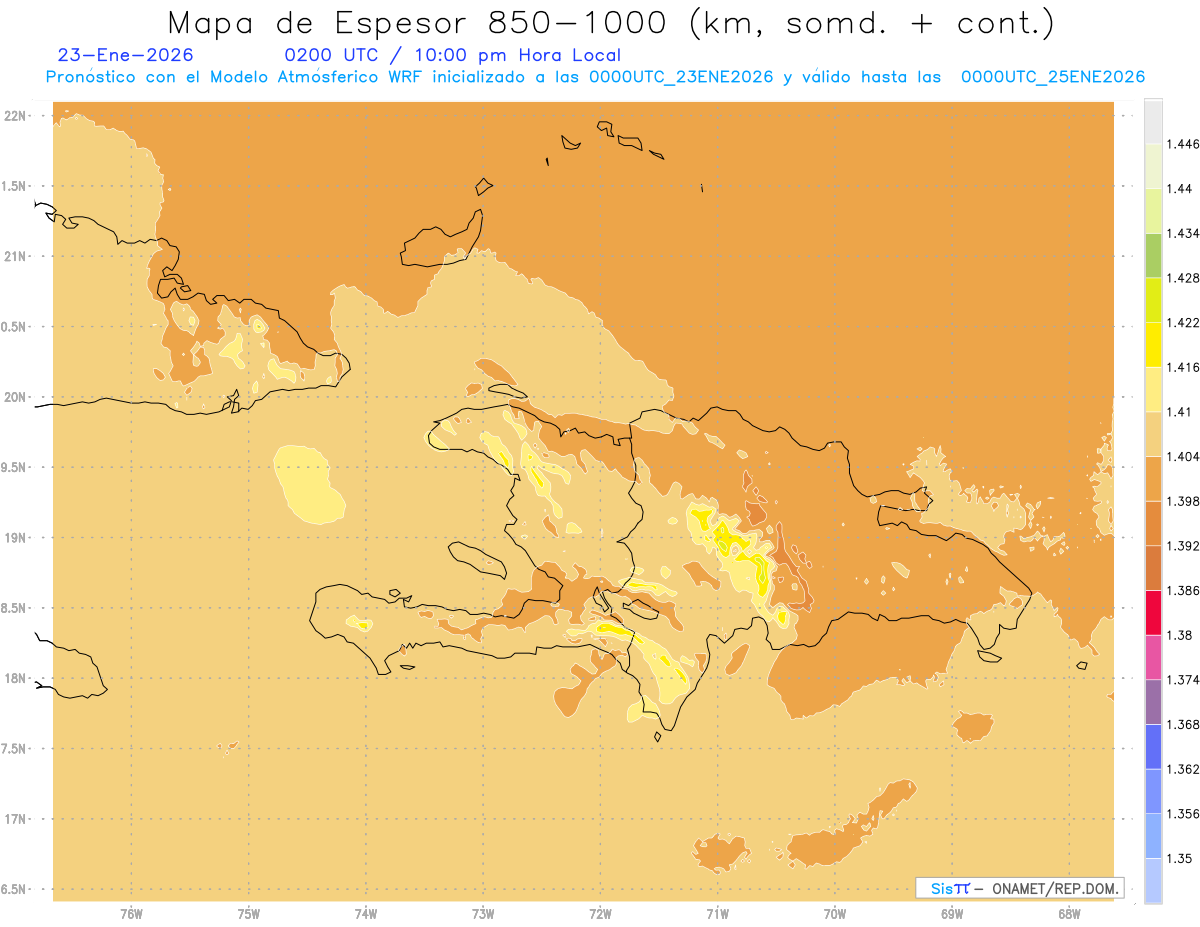Click the legend value '1.368'
The height and width of the screenshot is (927, 1200).
point(1185,724)
